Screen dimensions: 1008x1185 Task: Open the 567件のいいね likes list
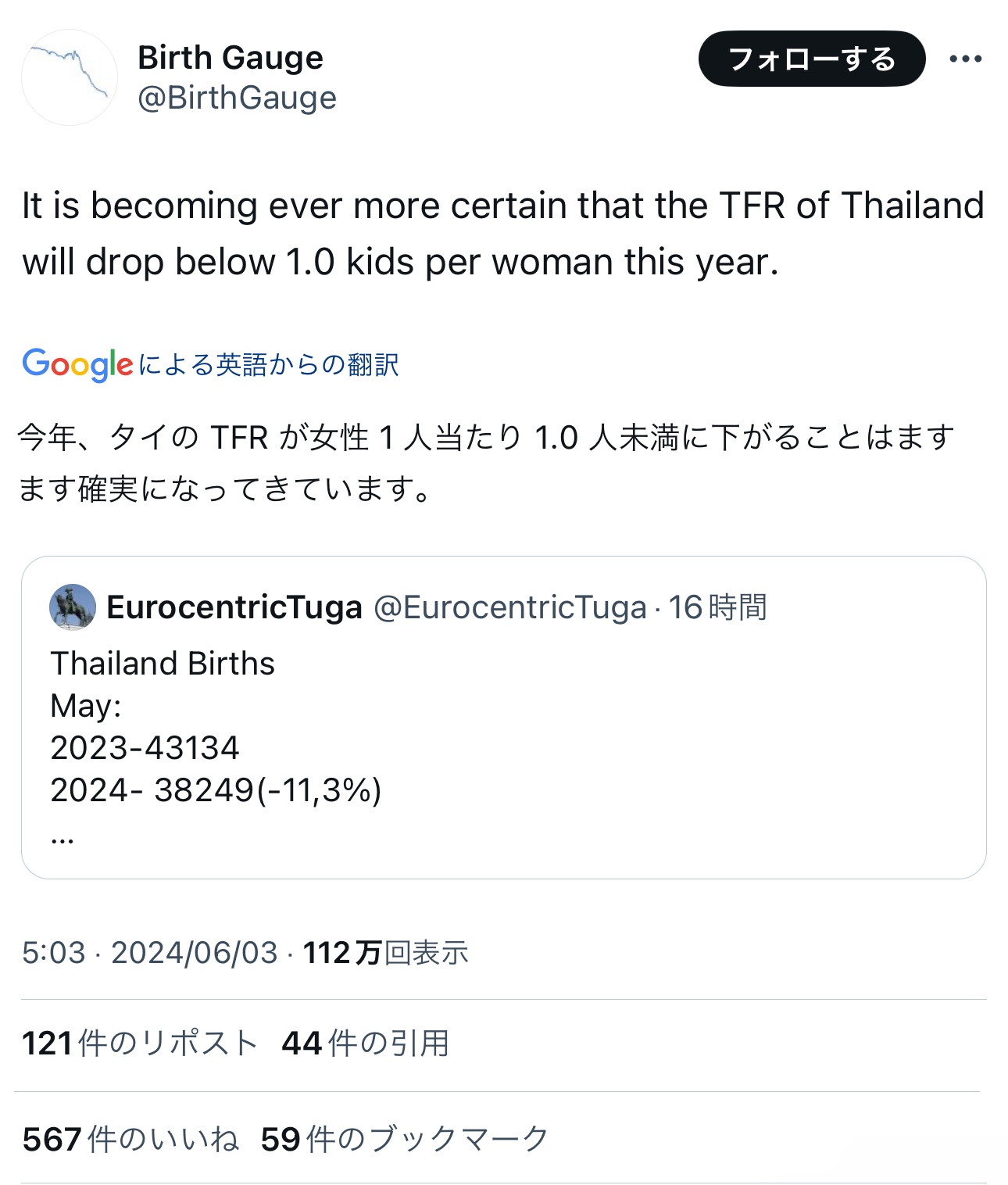[130, 1140]
